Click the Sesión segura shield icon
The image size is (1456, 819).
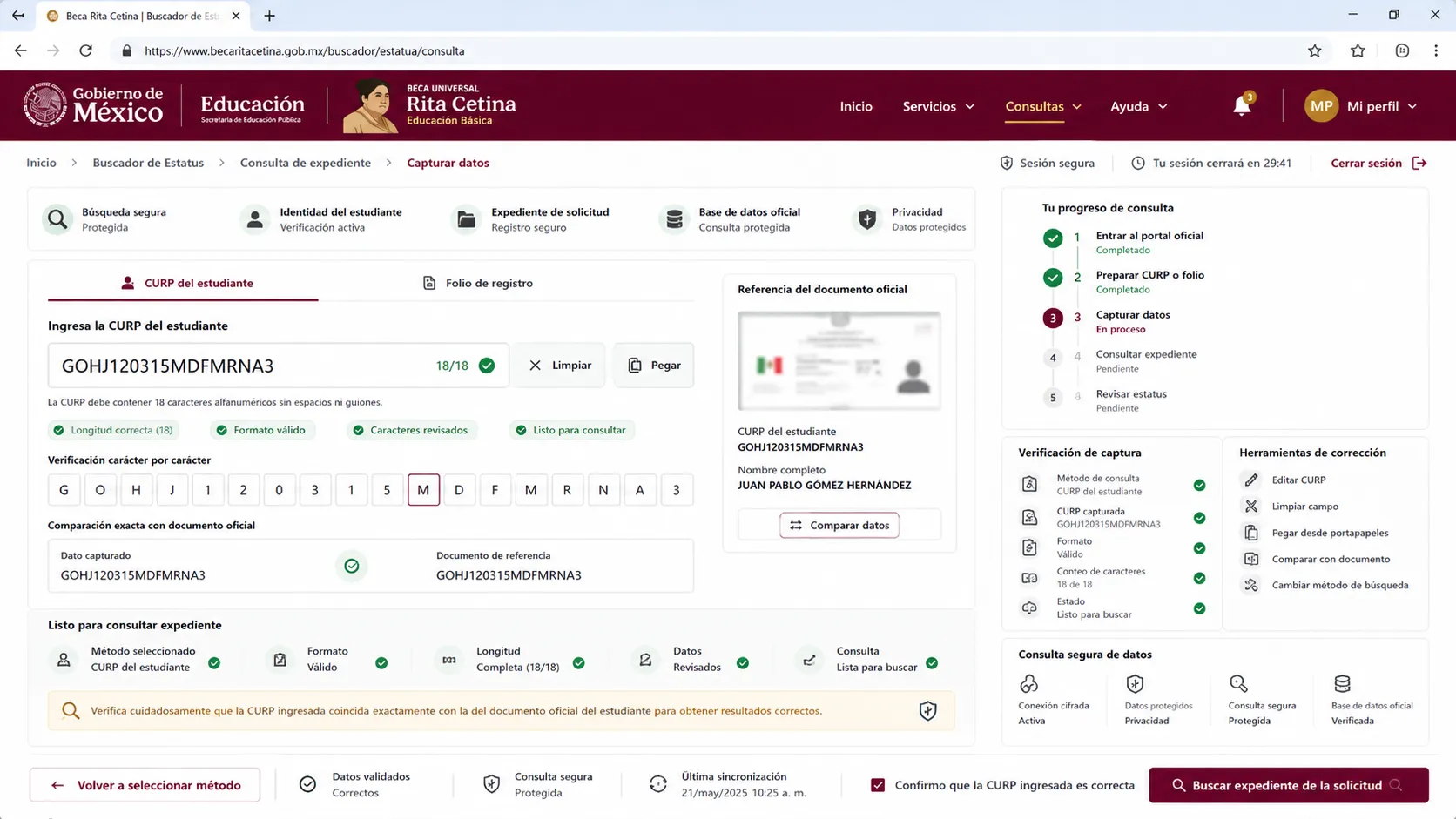1007,163
